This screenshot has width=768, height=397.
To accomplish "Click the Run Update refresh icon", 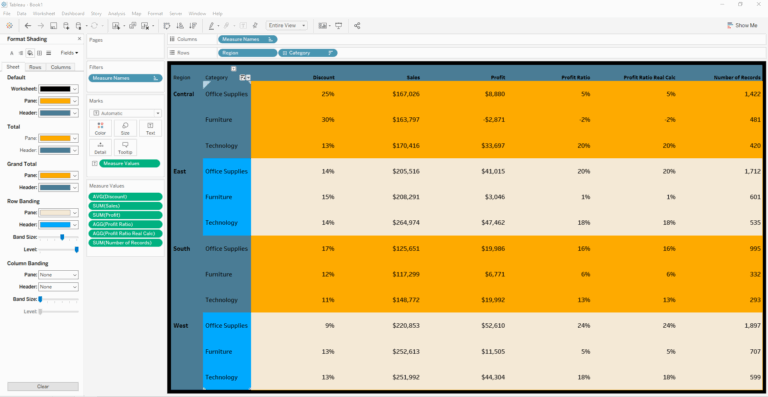I will 94,25.
